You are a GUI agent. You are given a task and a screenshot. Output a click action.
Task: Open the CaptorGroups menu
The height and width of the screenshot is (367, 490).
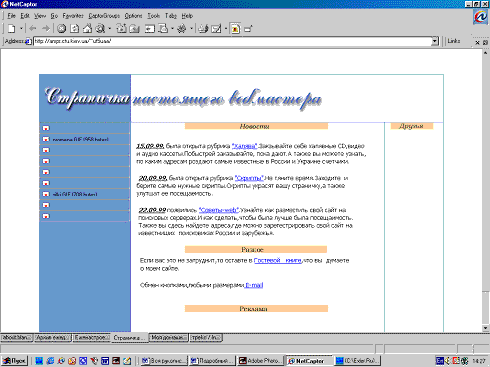(x=104, y=16)
